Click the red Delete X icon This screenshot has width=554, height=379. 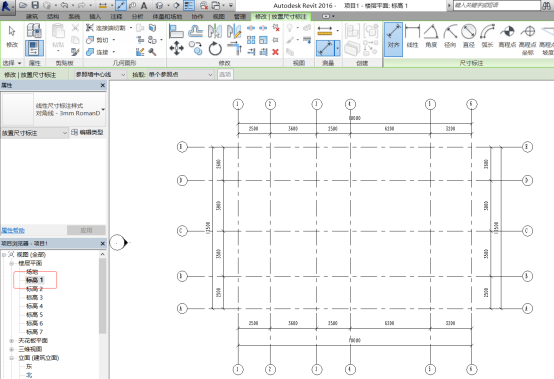(x=276, y=52)
